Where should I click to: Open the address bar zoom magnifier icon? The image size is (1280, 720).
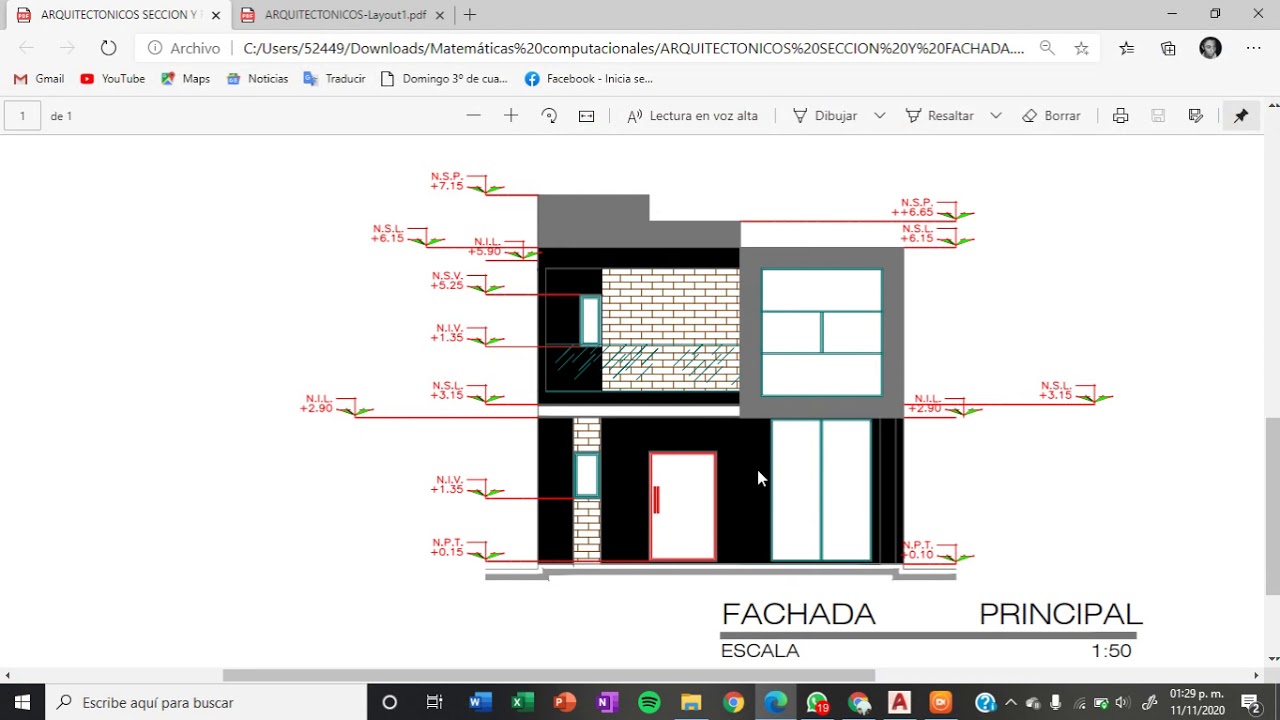tap(1047, 48)
